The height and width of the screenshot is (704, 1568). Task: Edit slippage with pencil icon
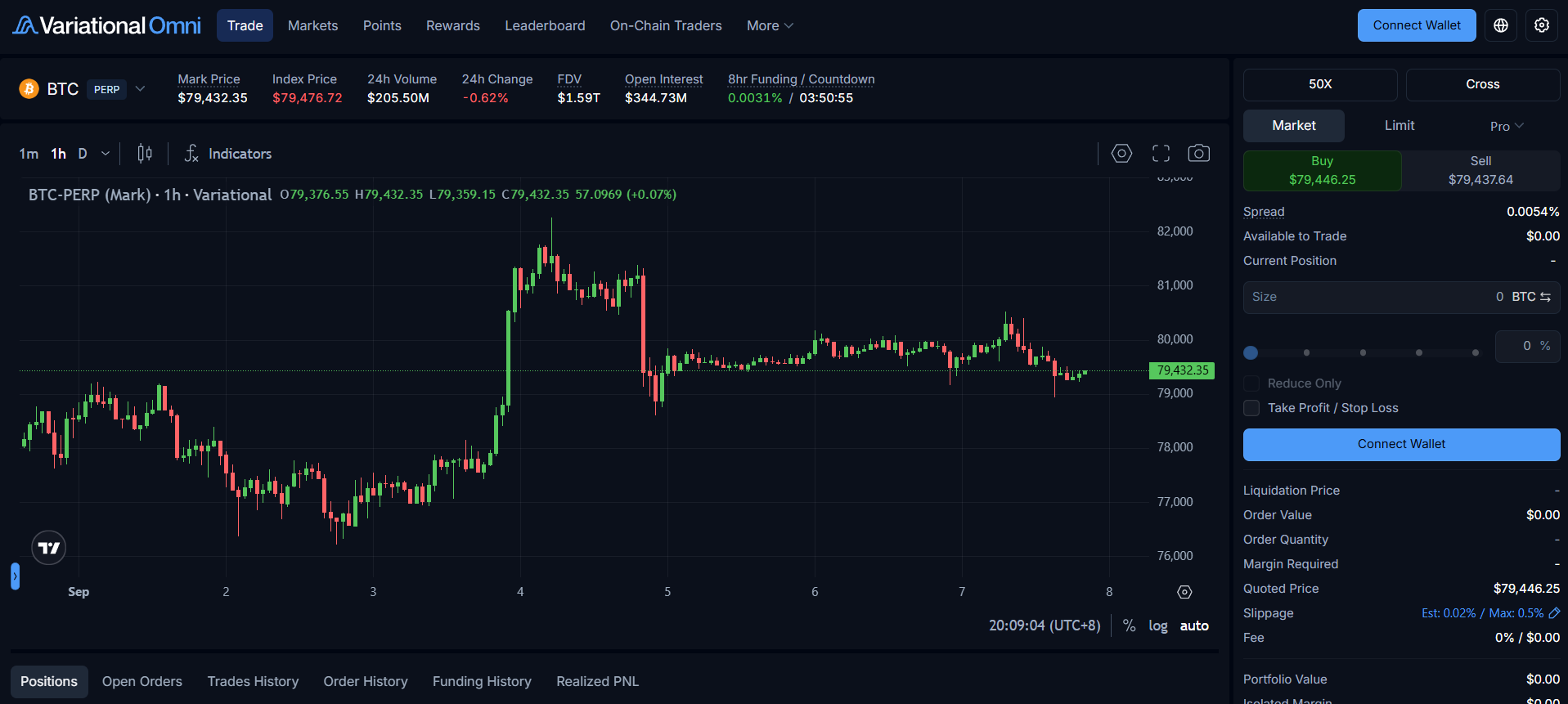[1554, 613]
